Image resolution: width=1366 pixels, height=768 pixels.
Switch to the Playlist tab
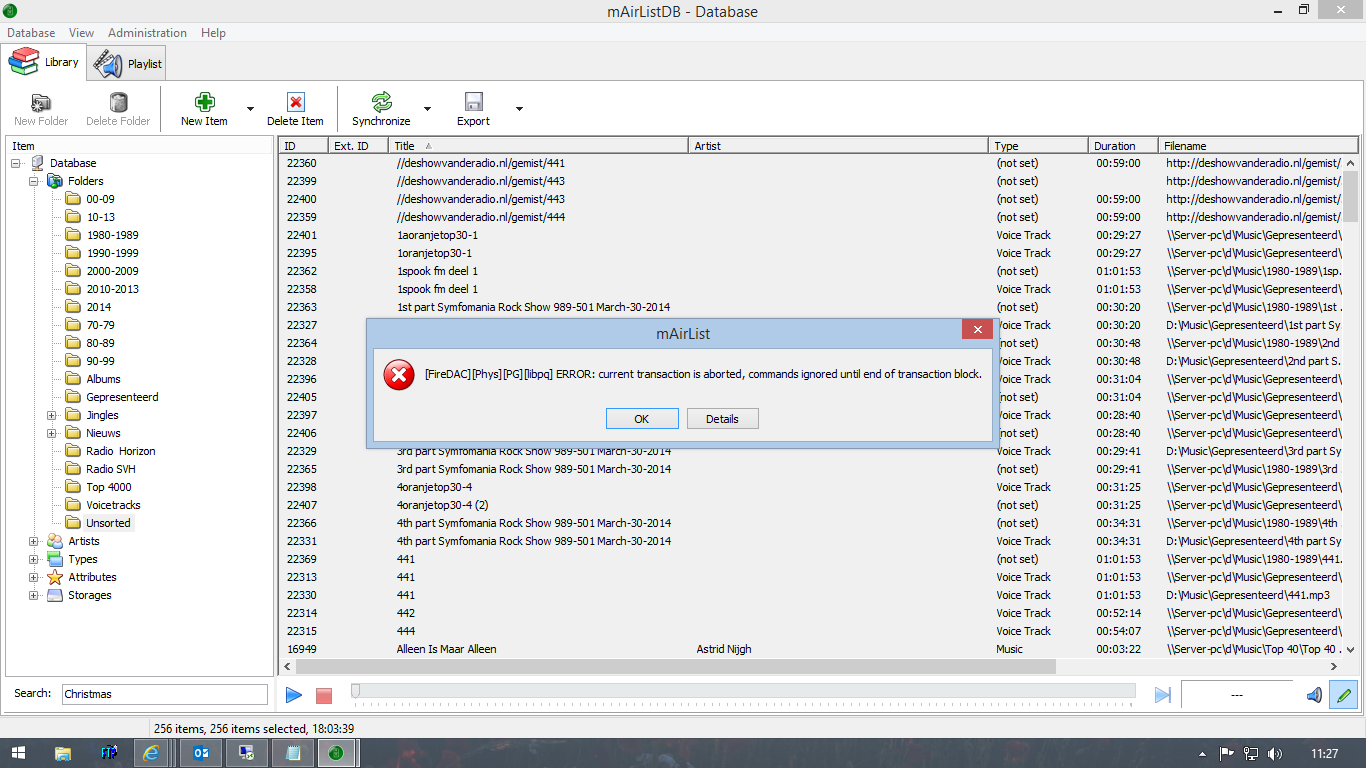[x=127, y=63]
